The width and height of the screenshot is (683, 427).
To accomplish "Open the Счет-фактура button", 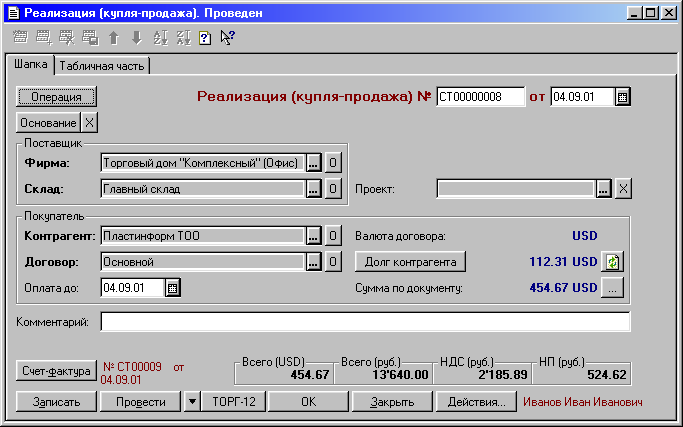I will click(56, 371).
